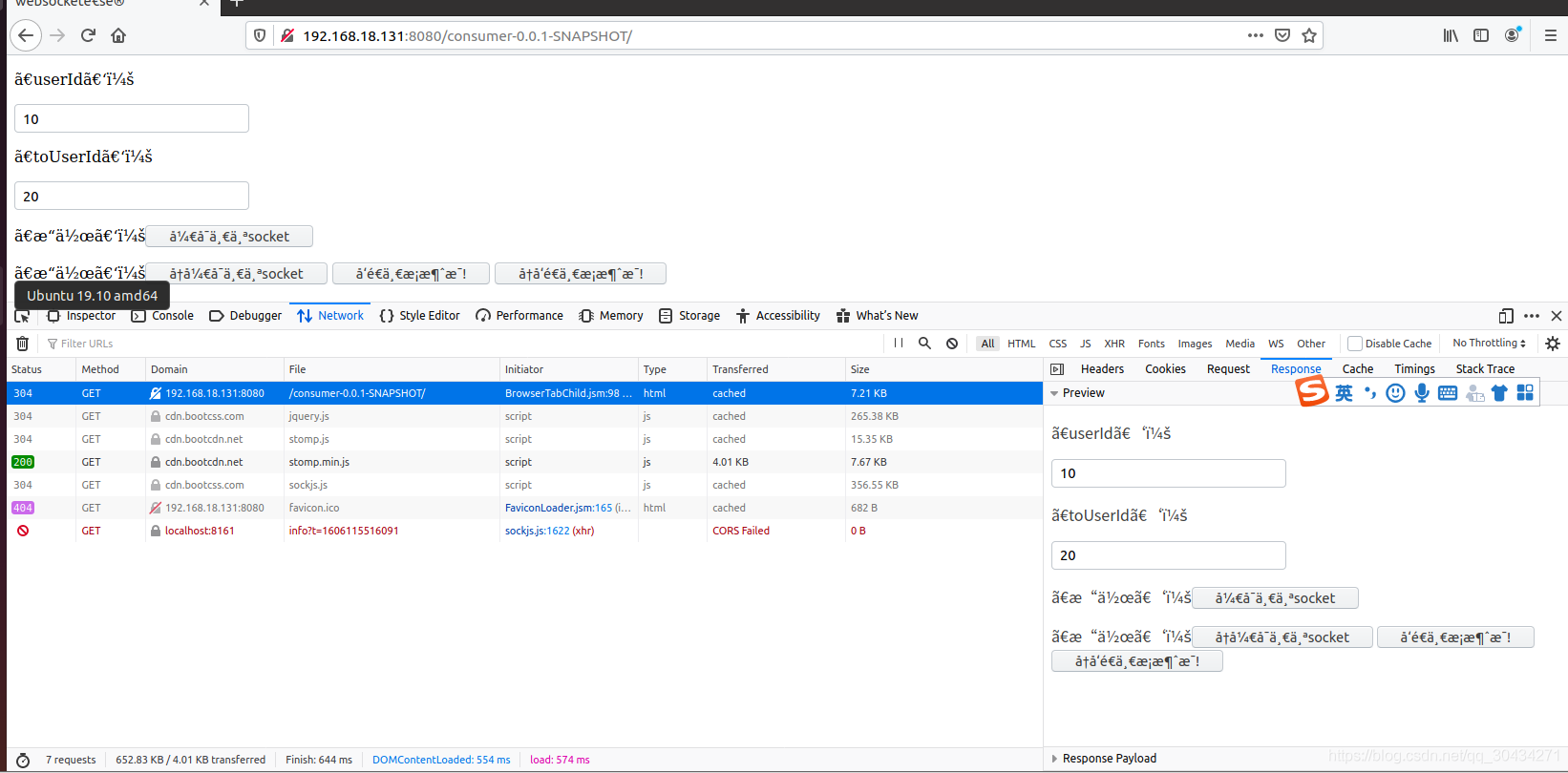Image resolution: width=1568 pixels, height=773 pixels.
Task: Bookmark this page with the star icon
Action: pyautogui.click(x=1309, y=35)
